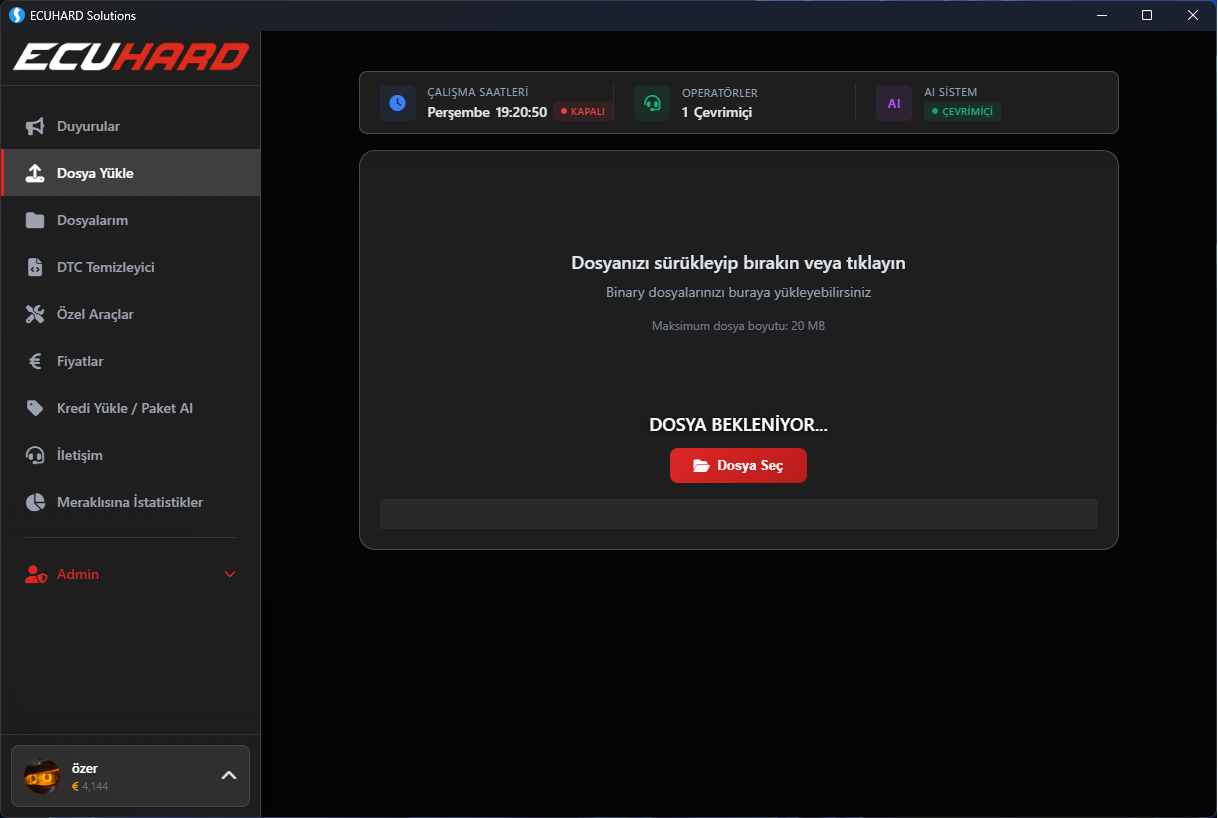Go to Kredi Yükle / Paket AI

(124, 409)
